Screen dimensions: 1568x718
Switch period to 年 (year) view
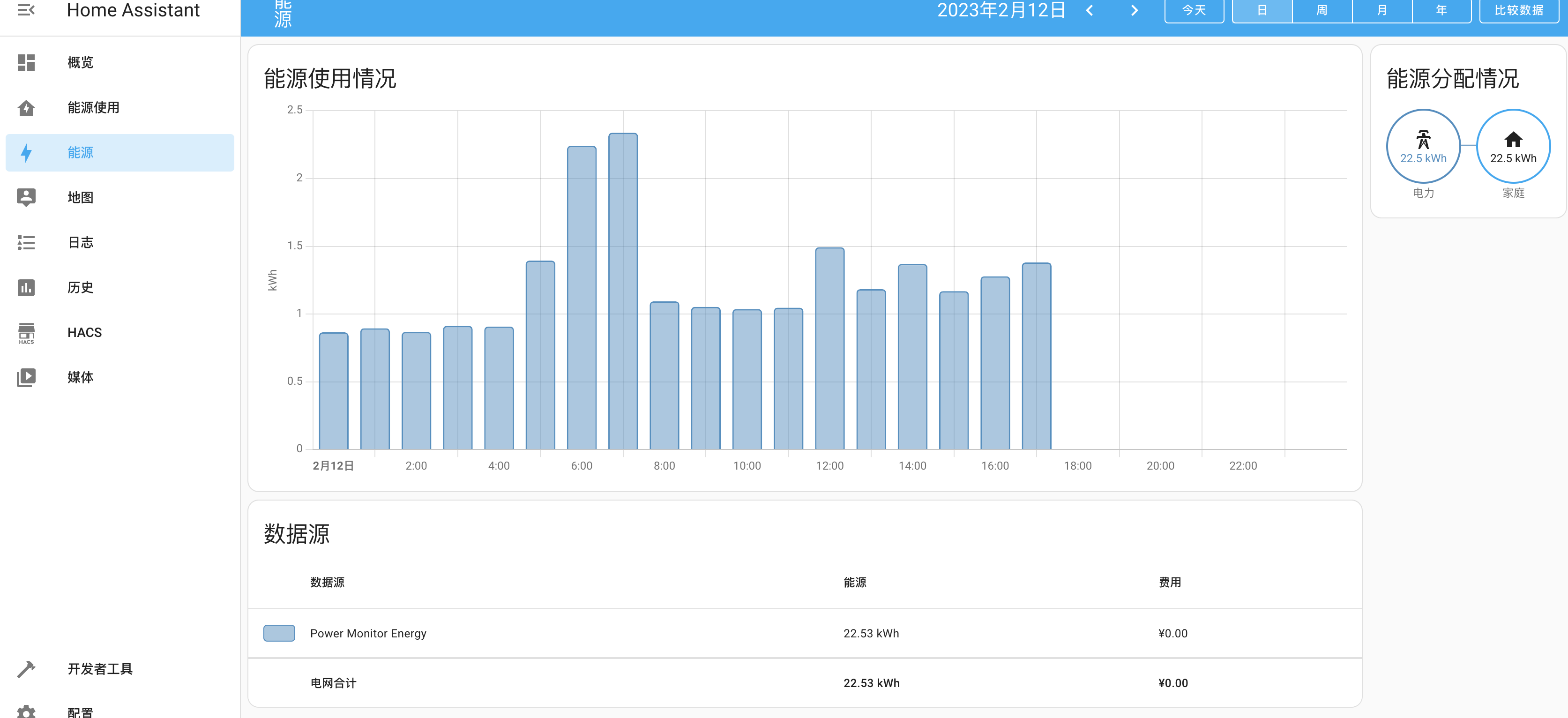pos(1441,10)
